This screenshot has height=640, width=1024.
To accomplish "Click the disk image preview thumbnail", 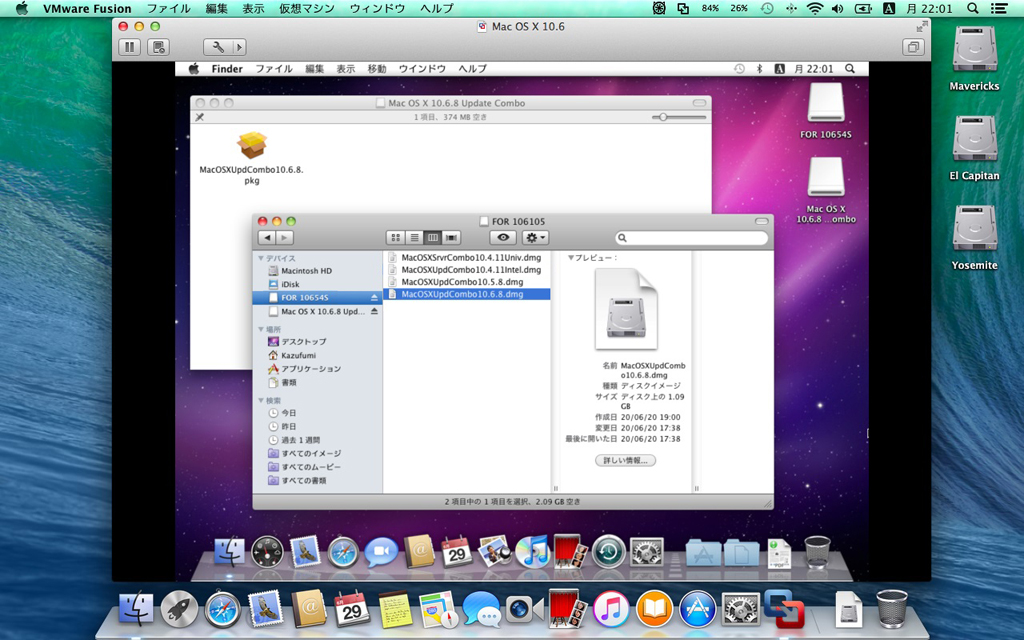I will tap(626, 309).
